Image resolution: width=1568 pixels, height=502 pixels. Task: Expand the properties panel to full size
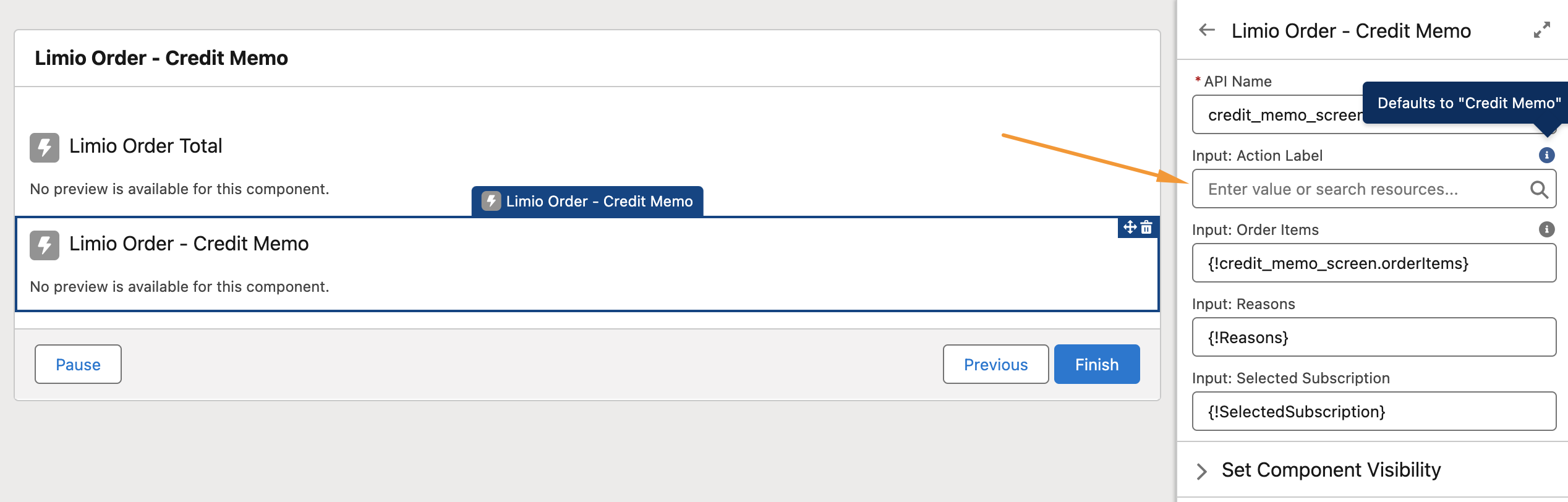tap(1541, 30)
